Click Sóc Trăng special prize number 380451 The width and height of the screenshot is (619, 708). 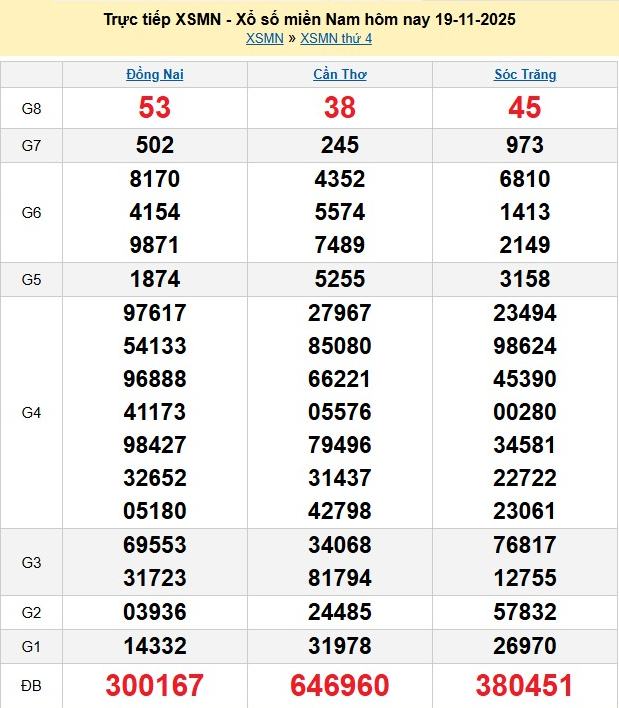pyautogui.click(x=525, y=685)
